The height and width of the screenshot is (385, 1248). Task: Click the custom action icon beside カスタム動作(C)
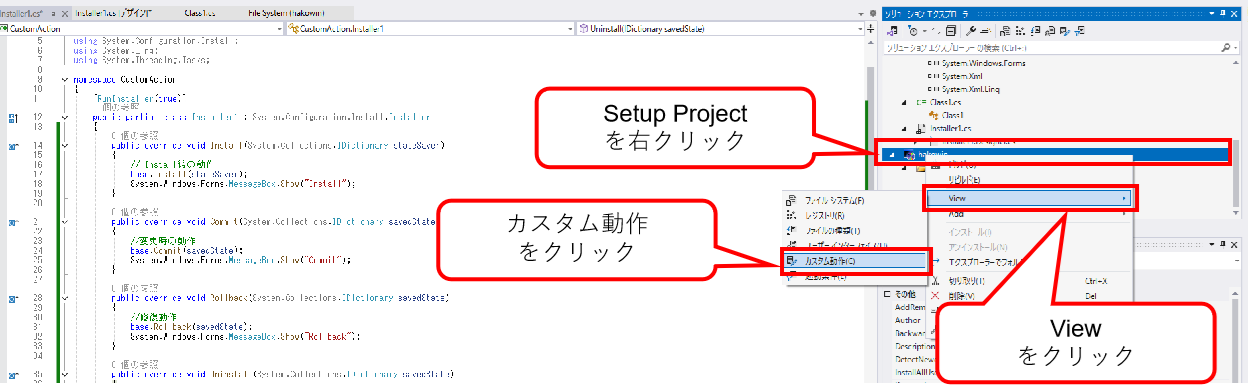(x=790, y=260)
